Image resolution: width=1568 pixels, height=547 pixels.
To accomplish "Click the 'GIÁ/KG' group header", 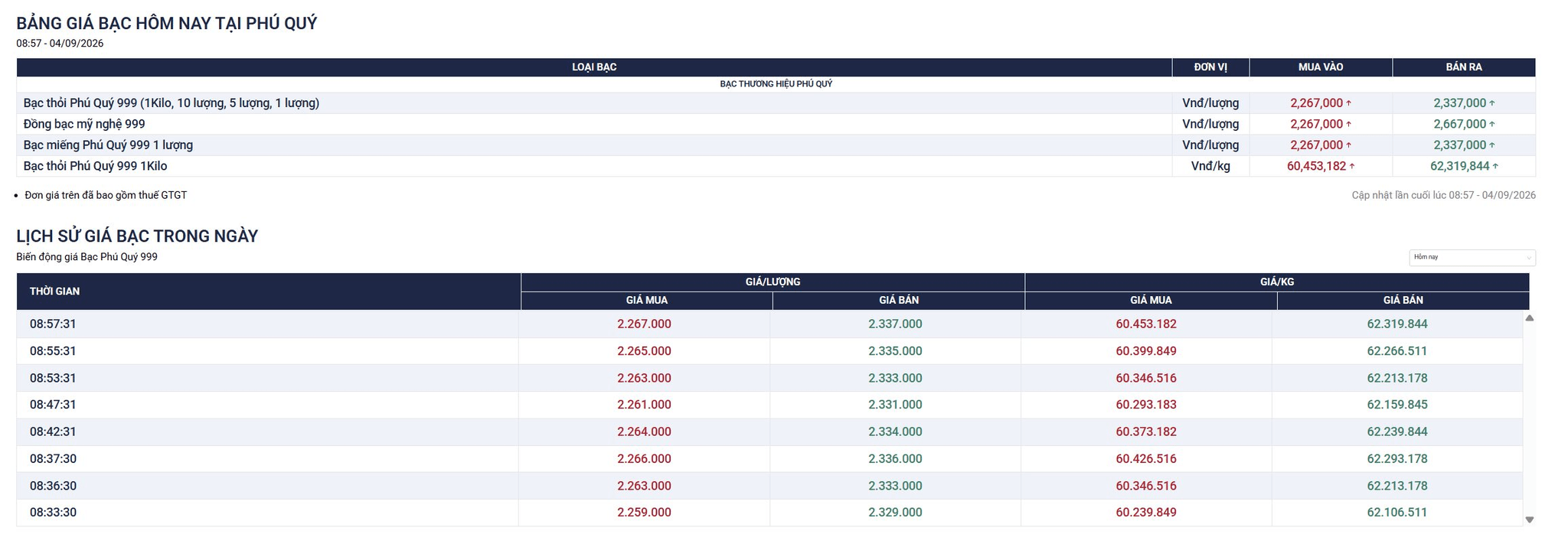I will (1277, 282).
